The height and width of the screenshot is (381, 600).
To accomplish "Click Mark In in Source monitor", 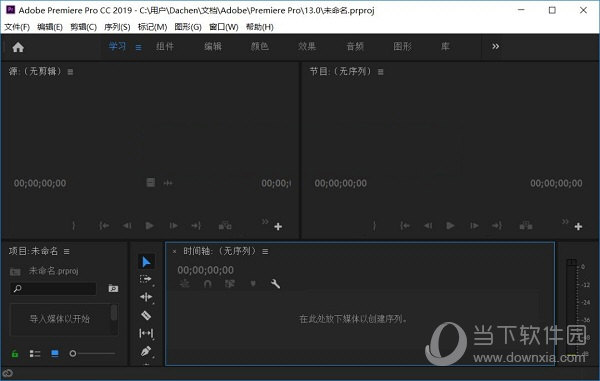I will click(73, 226).
